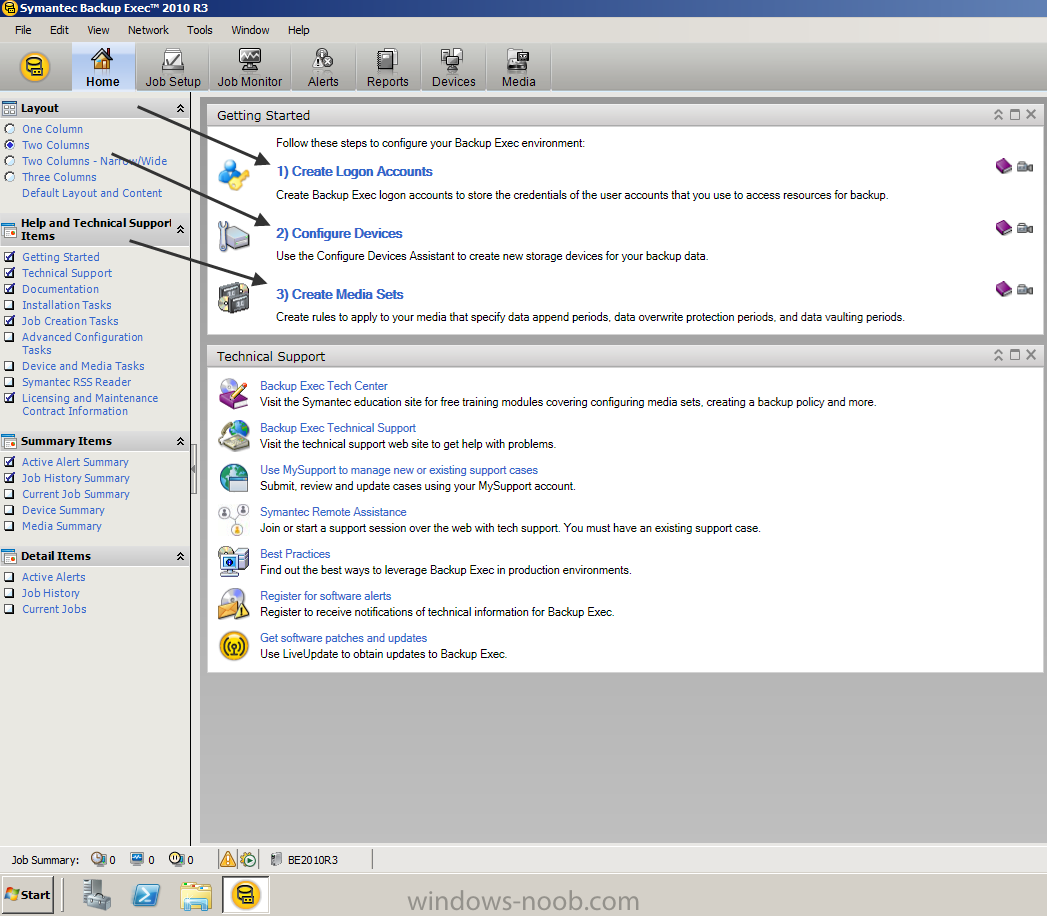Open the Window menu

[x=250, y=30]
